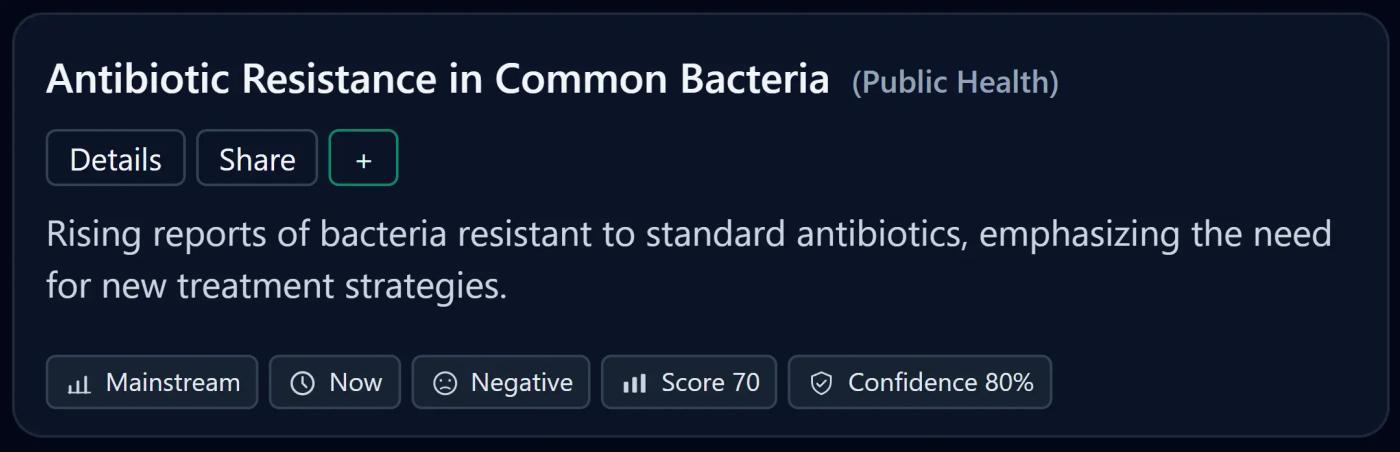Image resolution: width=1400 pixels, height=452 pixels.
Task: Open the Antibiotic Resistance in Common Bacteria title
Action: pos(438,79)
